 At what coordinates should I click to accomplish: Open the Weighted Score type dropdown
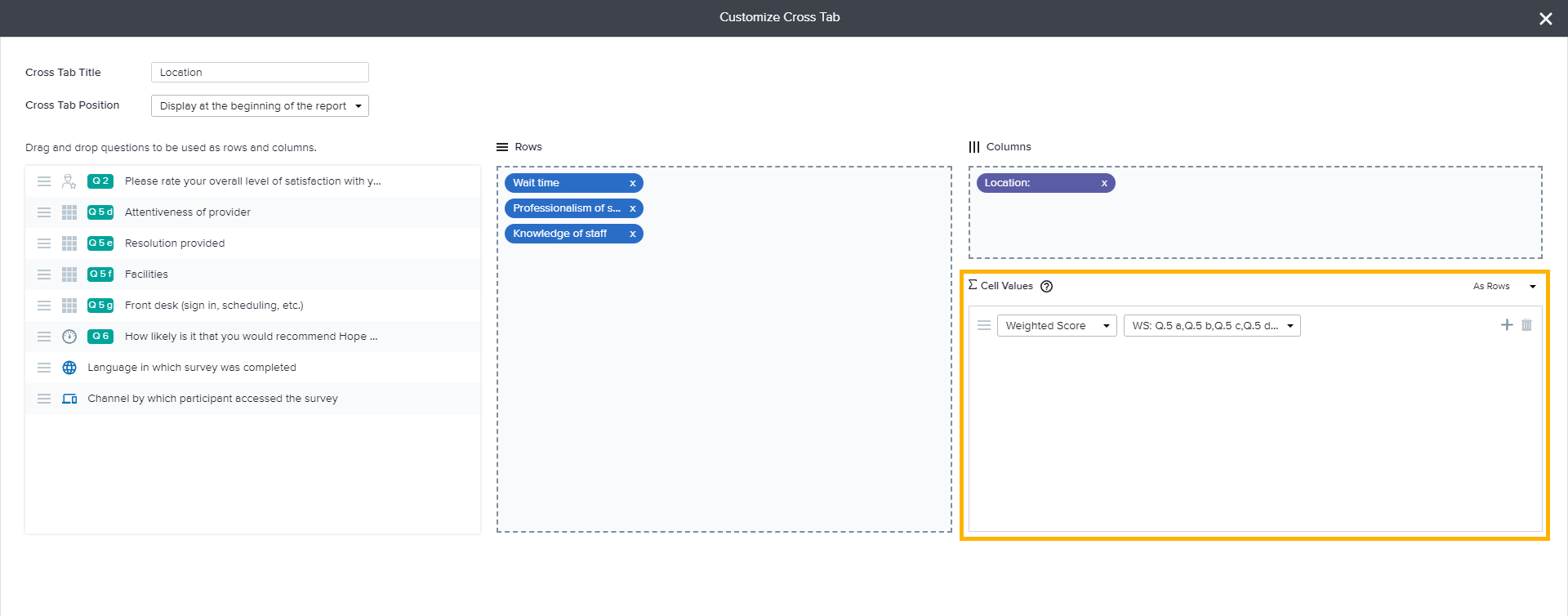1056,326
